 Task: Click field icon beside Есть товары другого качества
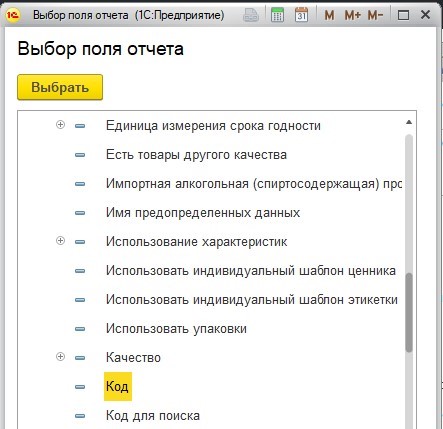[x=80, y=155]
